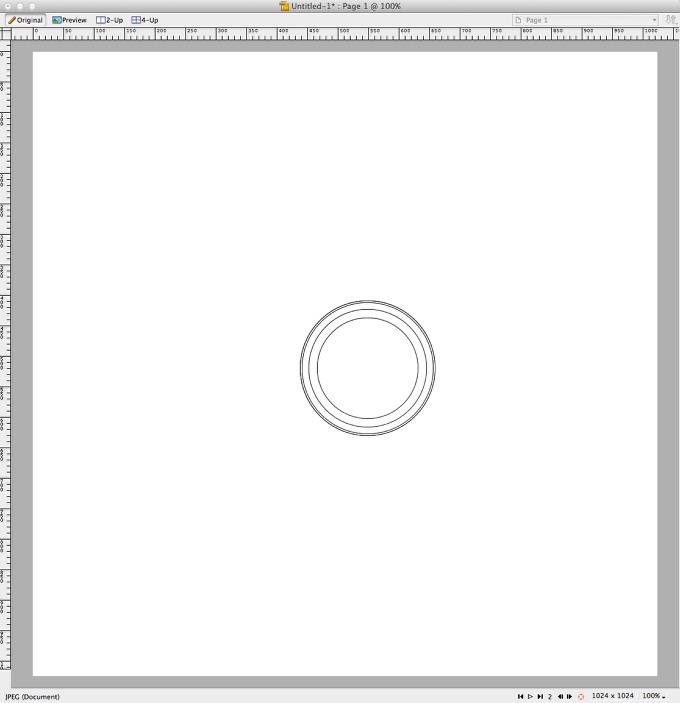This screenshot has height=703, width=680.
Task: Switch to the Original view tab
Action: (x=26, y=20)
